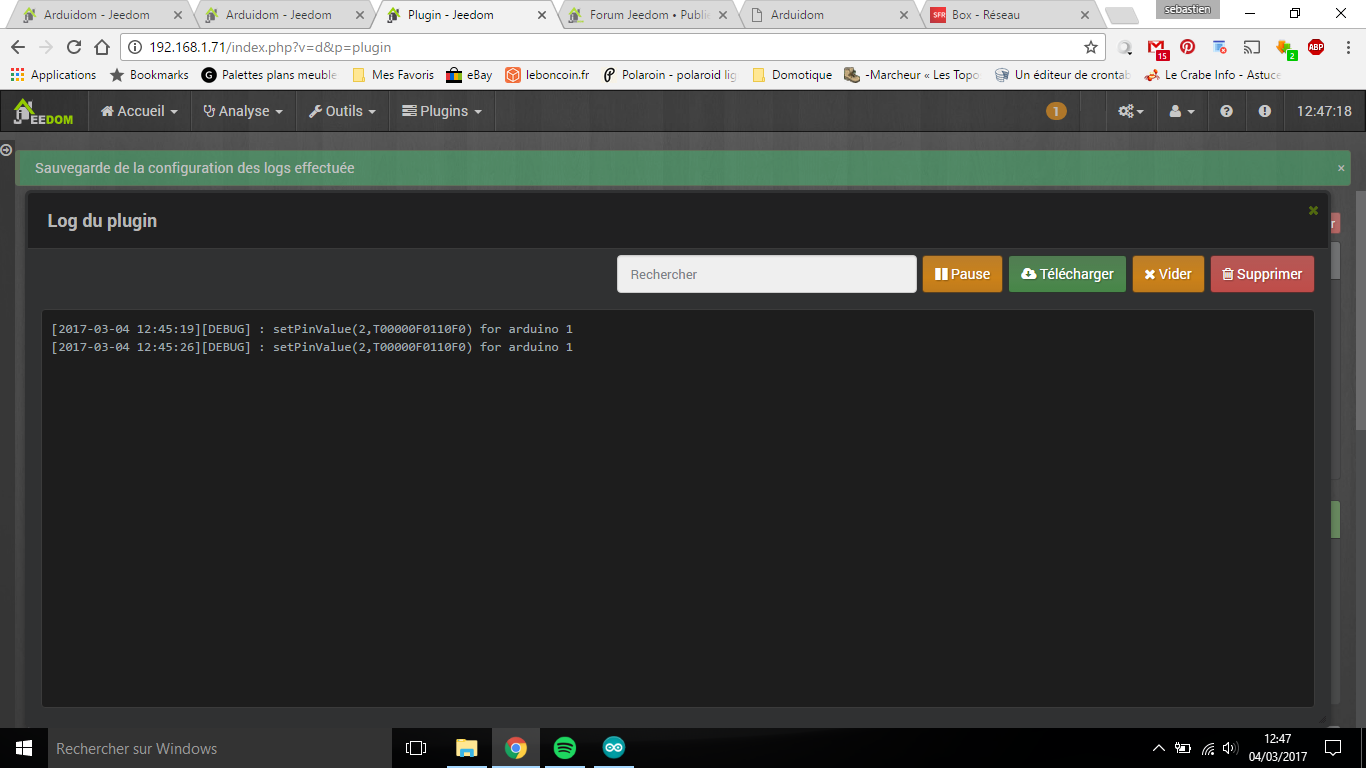1366x768 pixels.
Task: Switch to first Arduidom - Jeedom tab
Action: point(100,15)
